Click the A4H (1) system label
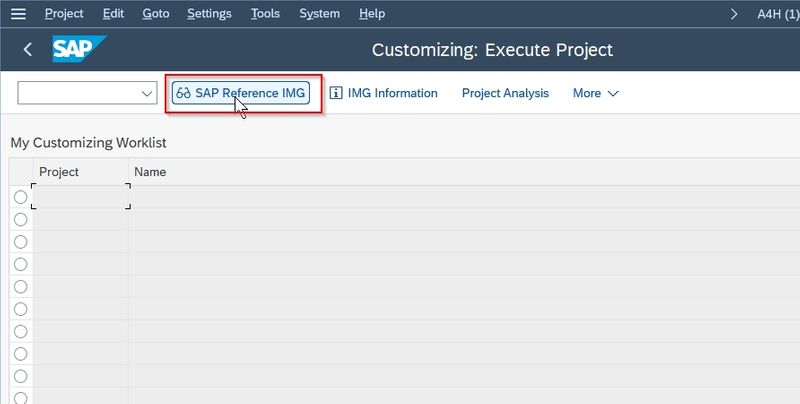The height and width of the screenshot is (404, 800). (x=778, y=14)
